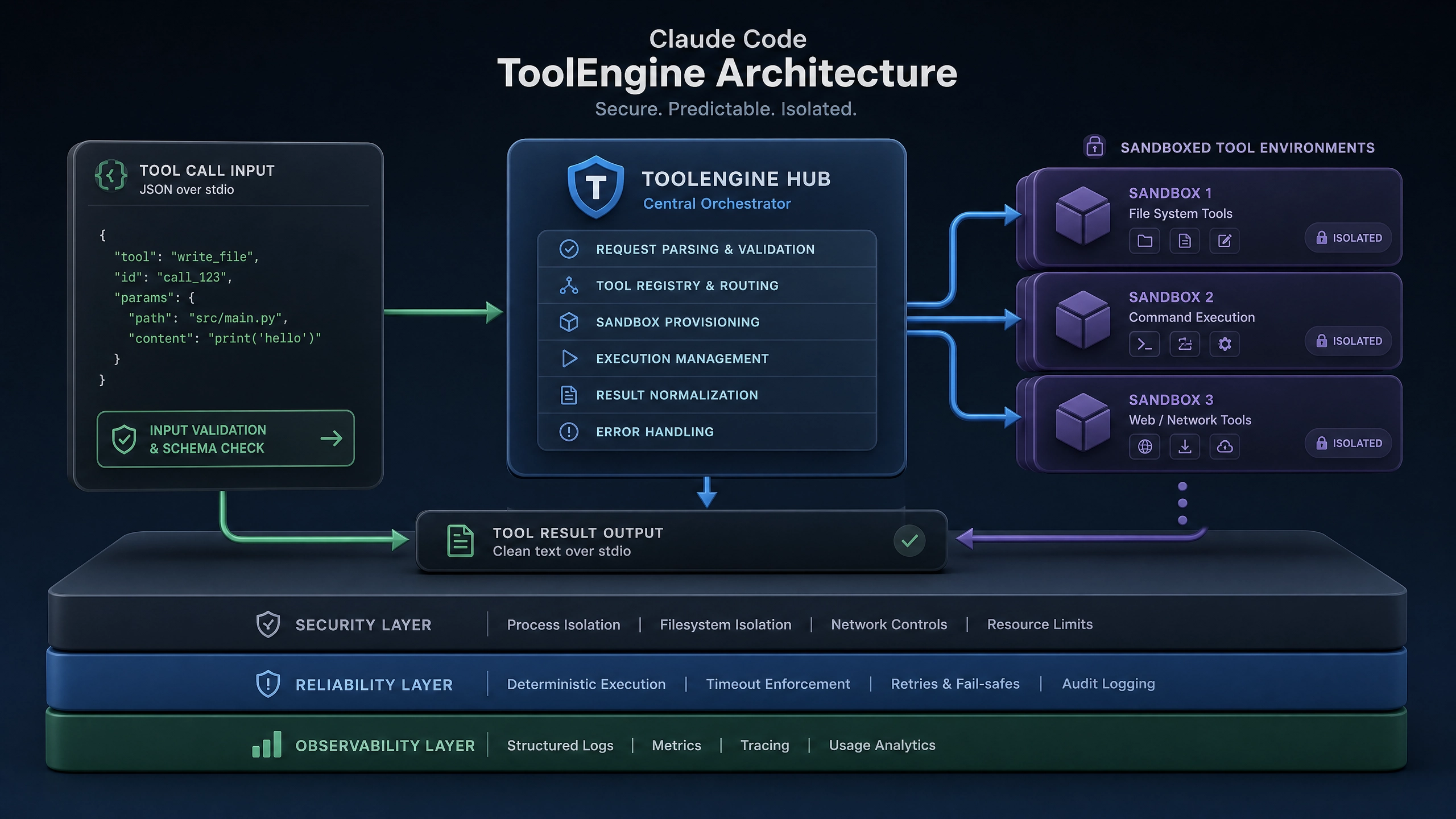Select the Result Normalization row
Screen dimensions: 1456x819
707,395
